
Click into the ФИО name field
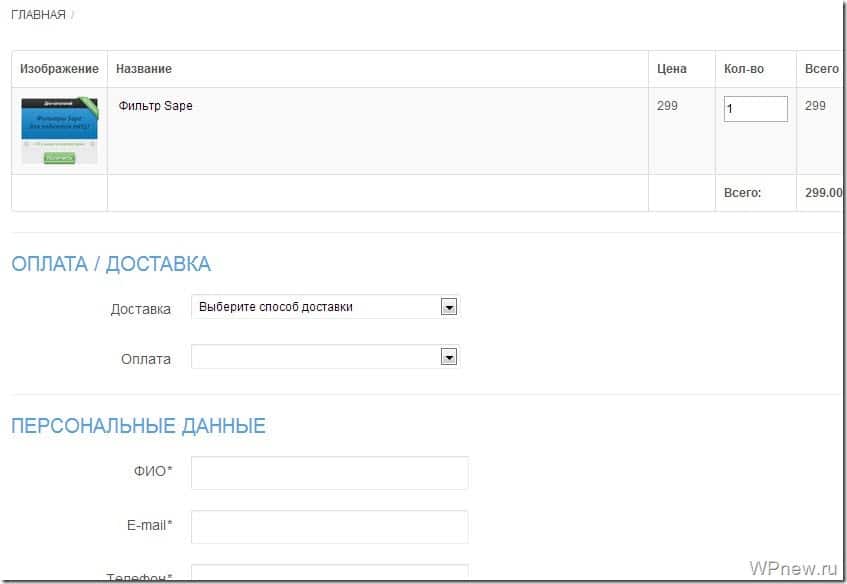click(330, 473)
